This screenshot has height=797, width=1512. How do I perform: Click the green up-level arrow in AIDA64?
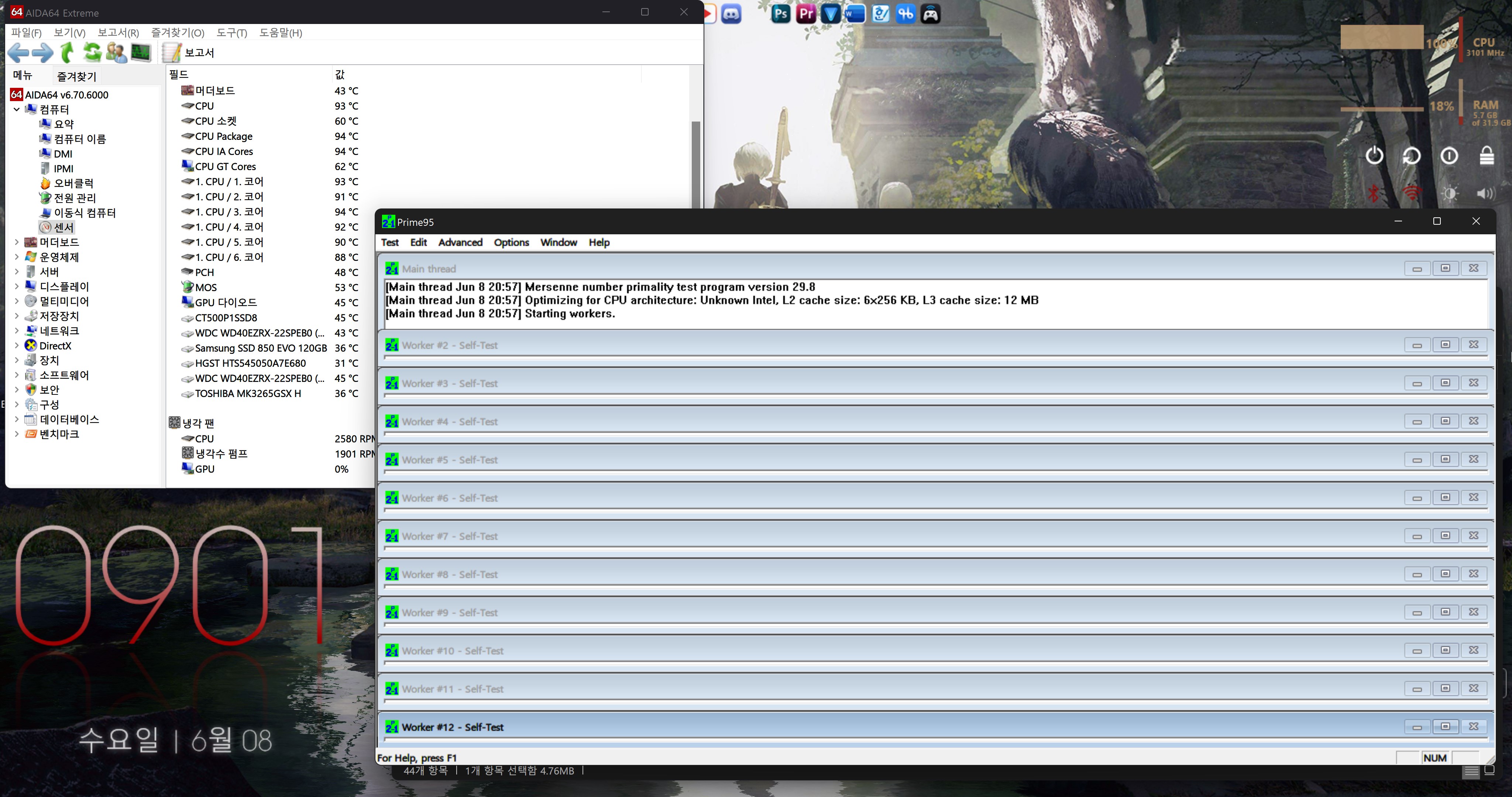point(68,53)
